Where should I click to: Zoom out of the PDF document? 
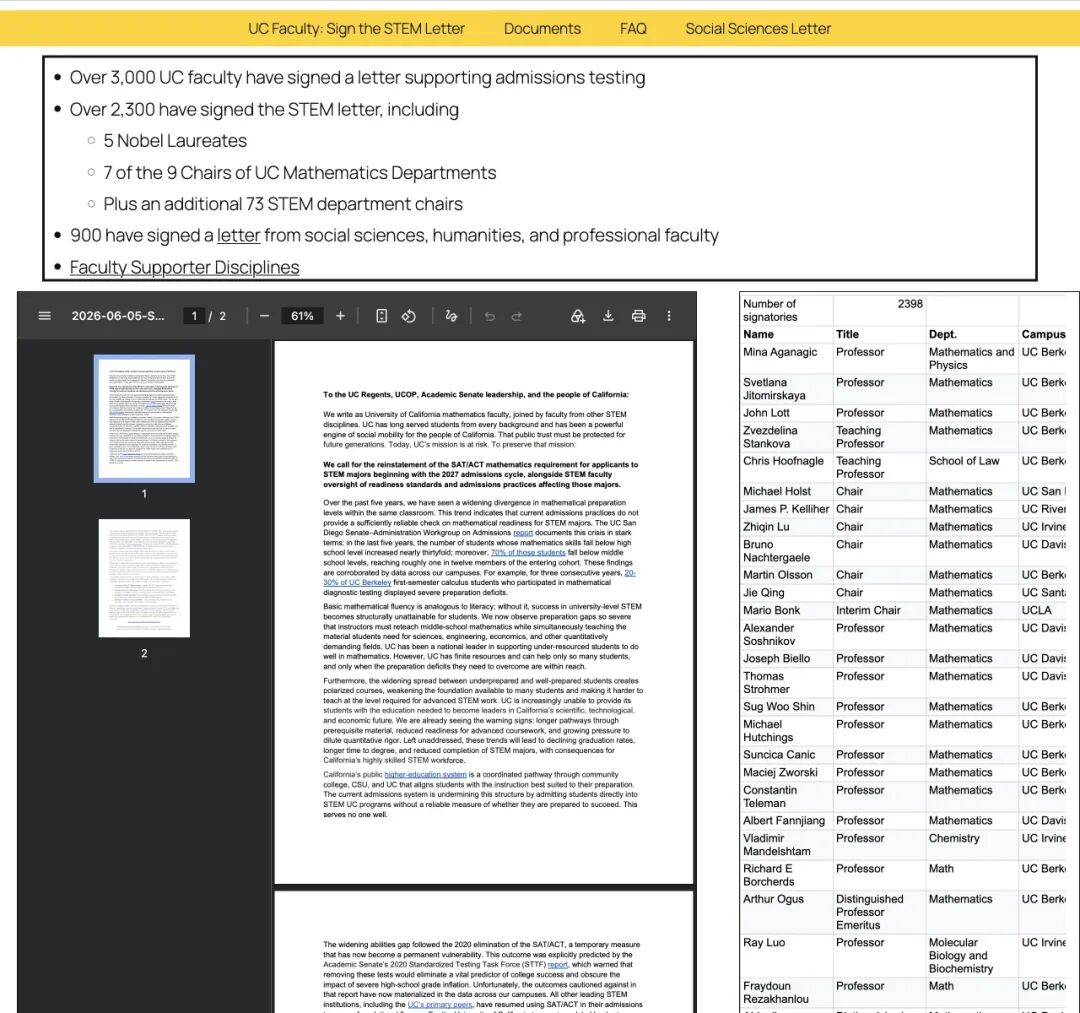[264, 316]
